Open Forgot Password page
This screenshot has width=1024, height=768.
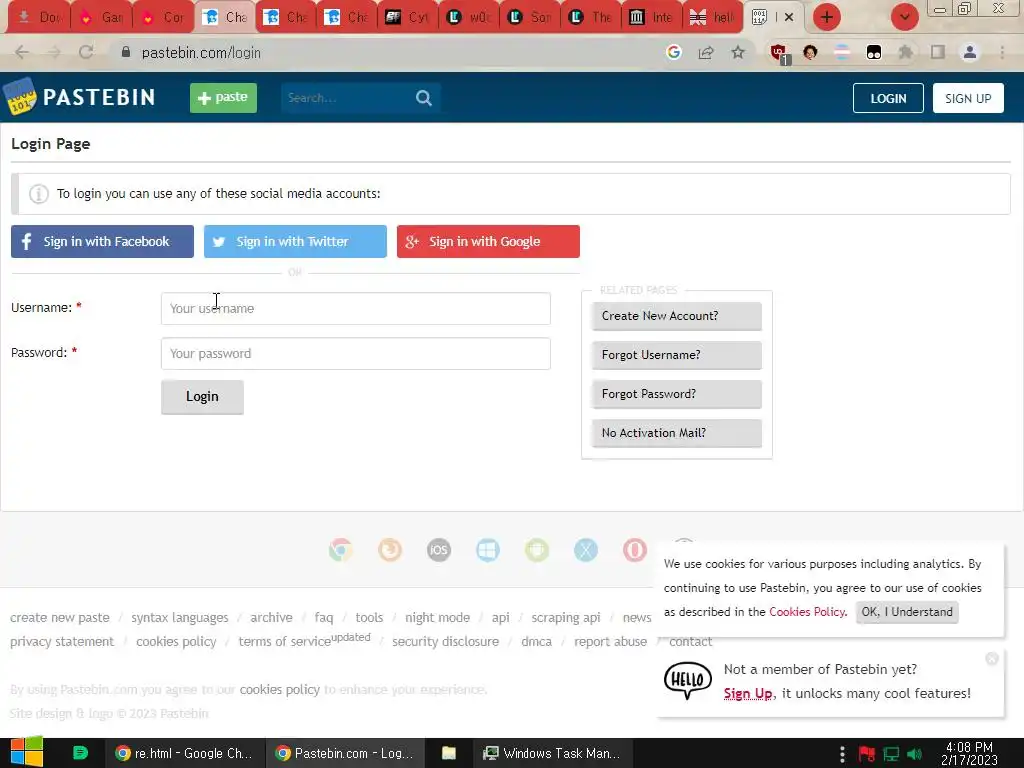tap(677, 394)
